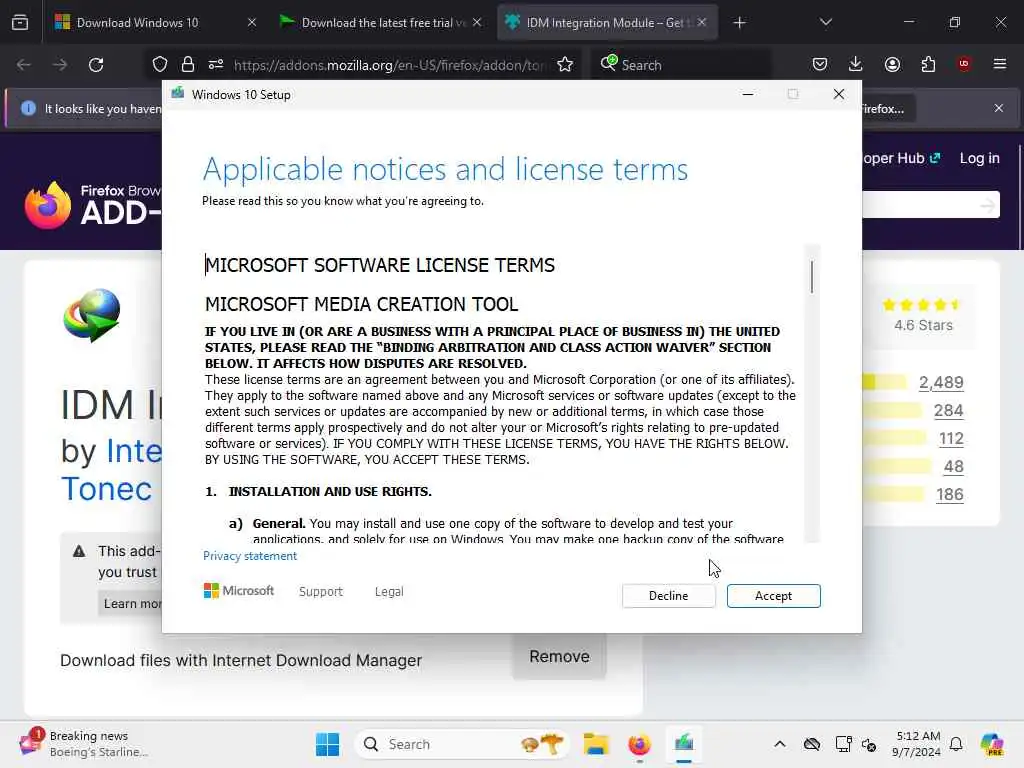This screenshot has height=768, width=1024.
Task: Open site permissions icon in address bar
Action: 216,65
